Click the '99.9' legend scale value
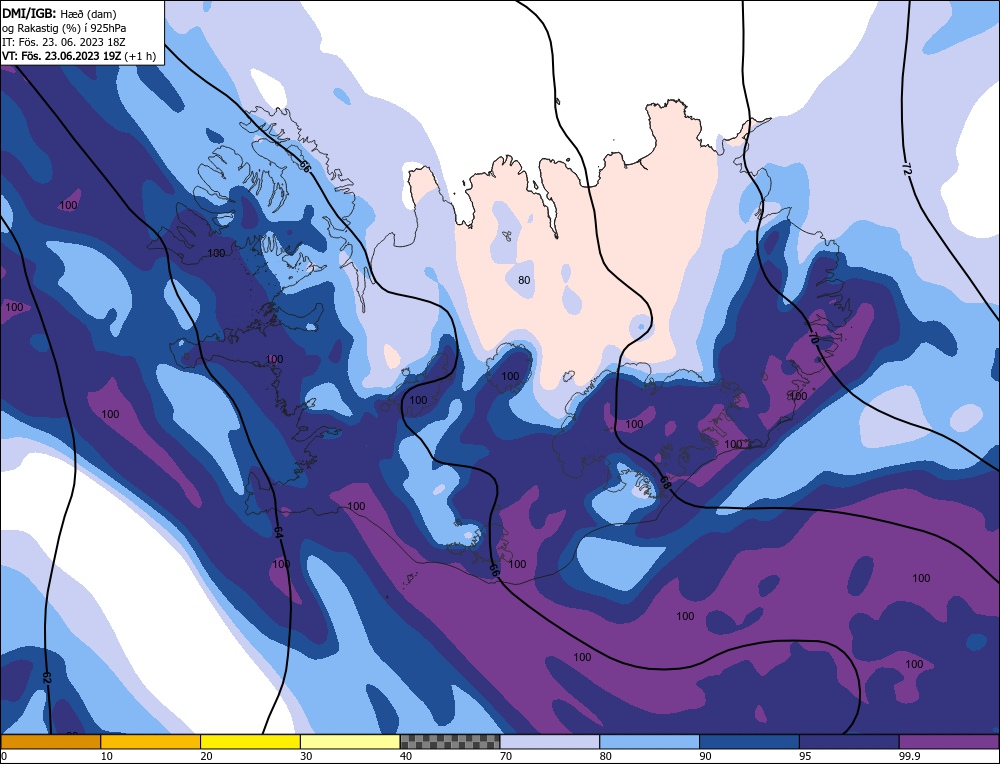This screenshot has height=764, width=1000. (909, 756)
